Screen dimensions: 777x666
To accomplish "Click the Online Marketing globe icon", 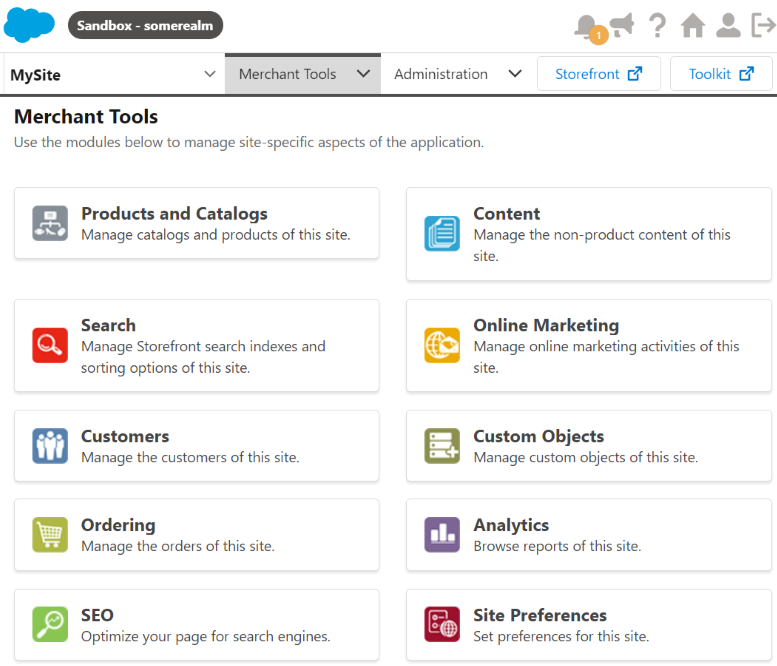I will pyautogui.click(x=442, y=345).
